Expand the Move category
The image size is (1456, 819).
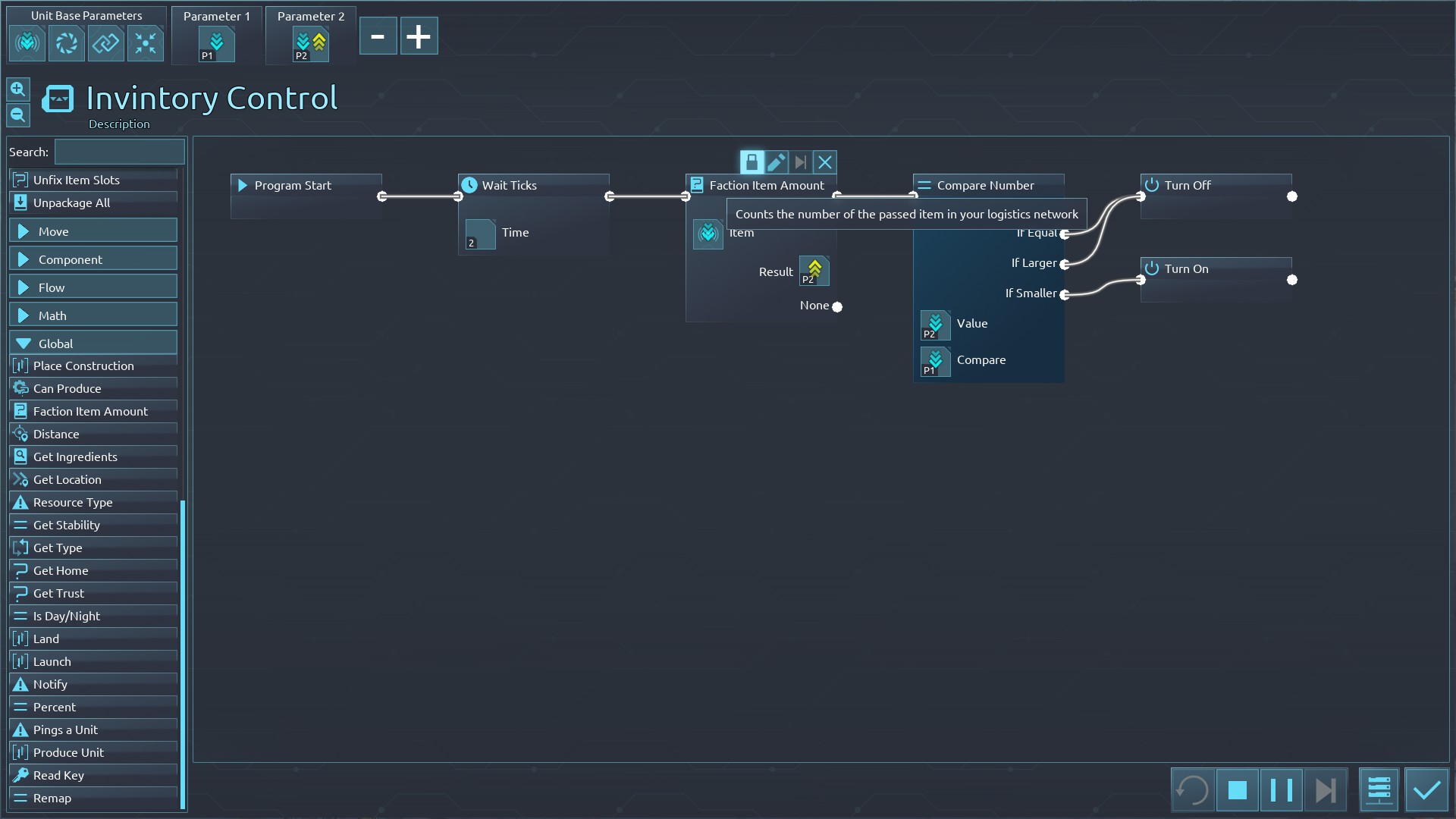pyautogui.click(x=93, y=231)
